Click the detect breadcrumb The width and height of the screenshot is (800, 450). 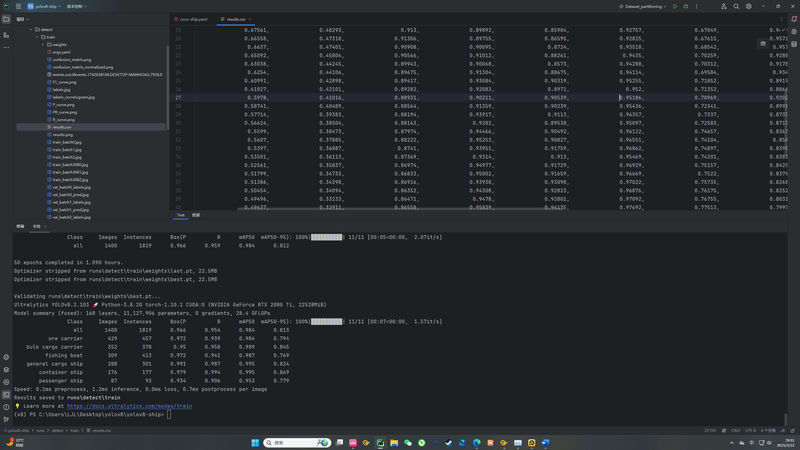[57, 431]
